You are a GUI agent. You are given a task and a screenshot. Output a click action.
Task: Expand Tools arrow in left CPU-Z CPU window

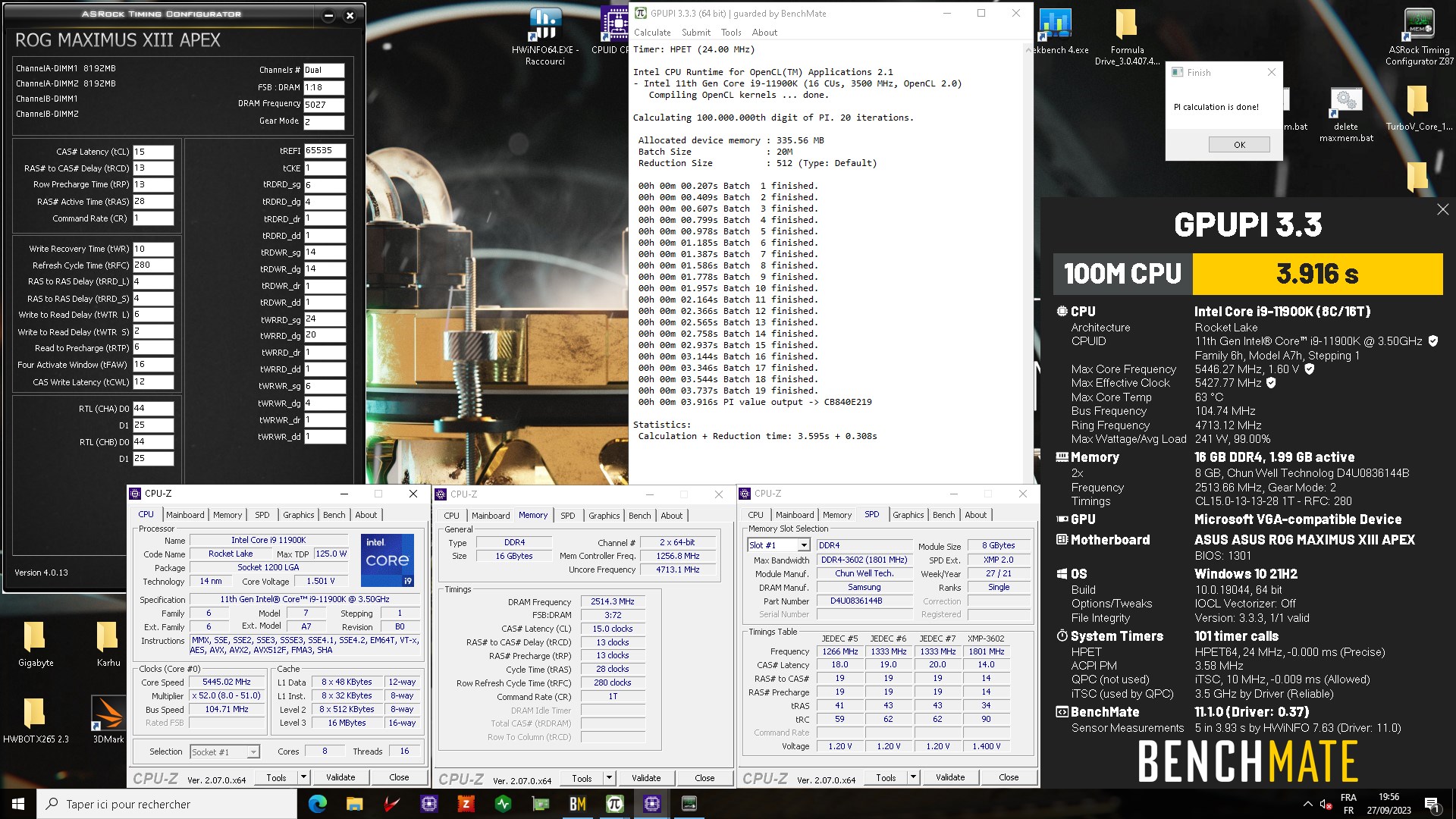pos(303,777)
